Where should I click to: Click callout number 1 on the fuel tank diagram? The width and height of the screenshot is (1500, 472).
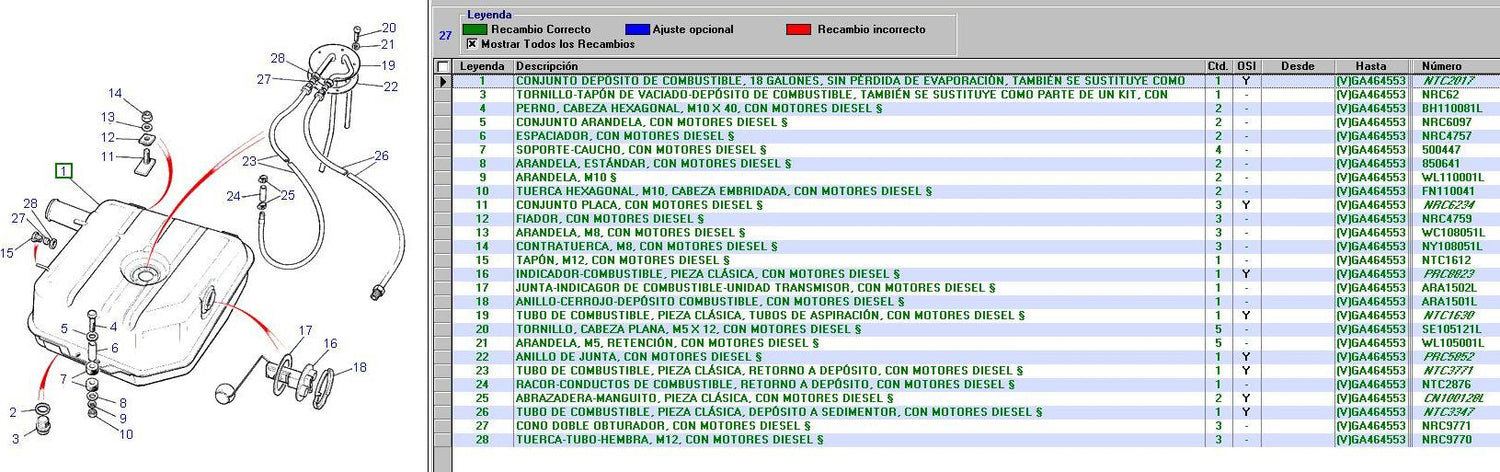[64, 171]
